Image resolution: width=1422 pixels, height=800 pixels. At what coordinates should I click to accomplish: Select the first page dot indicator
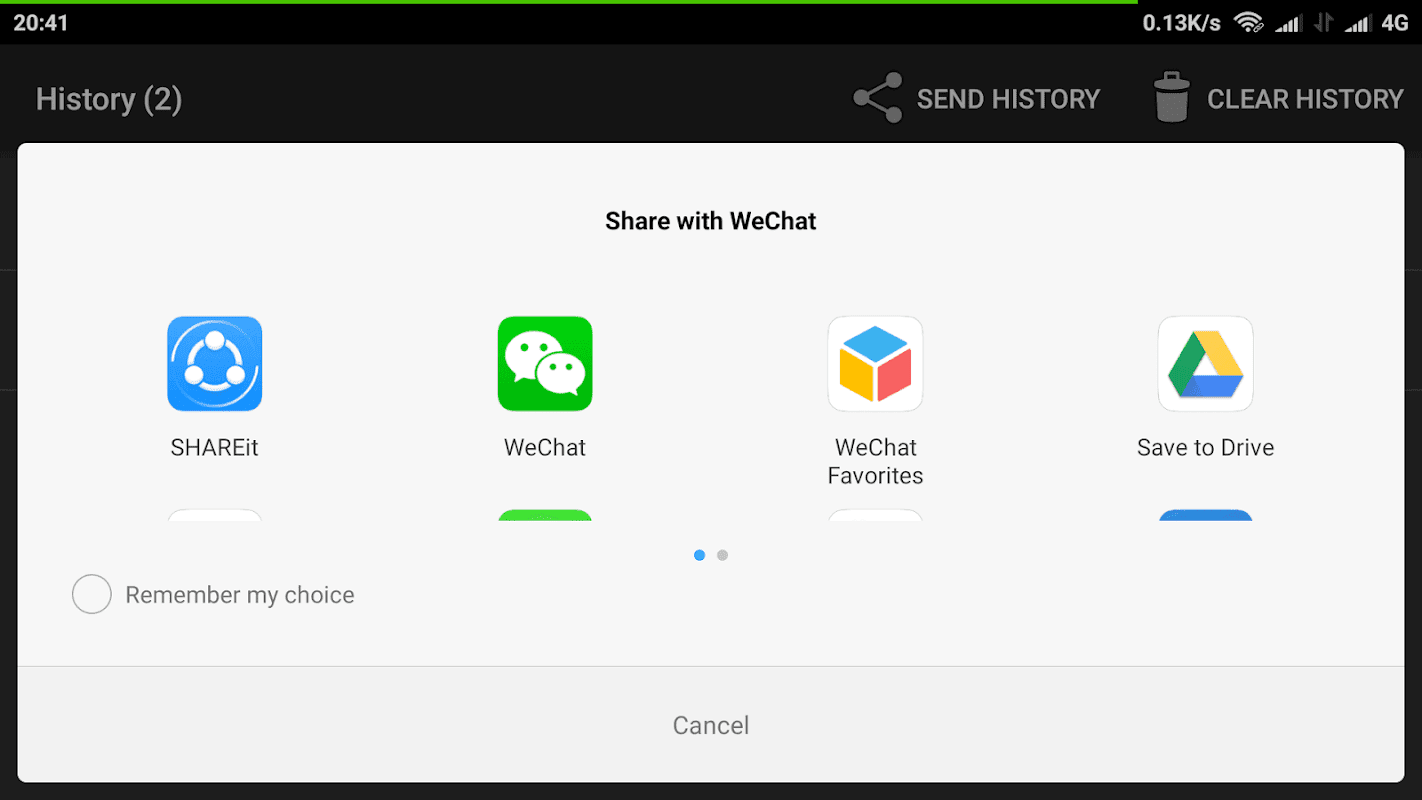pyautogui.click(x=699, y=555)
